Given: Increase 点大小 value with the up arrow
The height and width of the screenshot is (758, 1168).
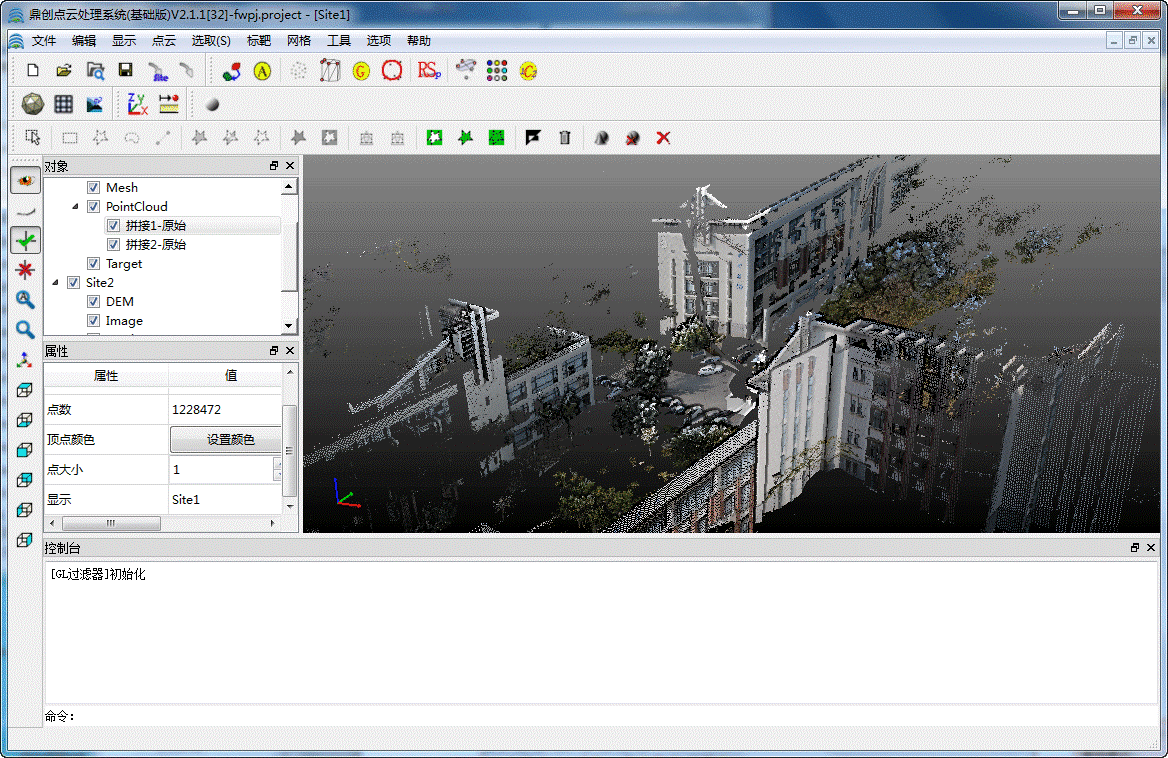Looking at the screenshot, I should (277, 464).
